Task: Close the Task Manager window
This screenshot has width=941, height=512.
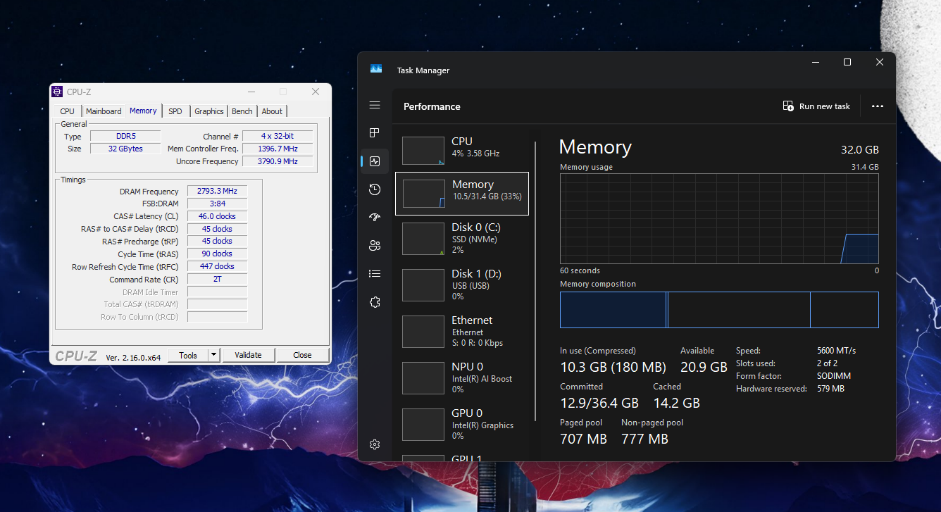Action: pos(879,62)
